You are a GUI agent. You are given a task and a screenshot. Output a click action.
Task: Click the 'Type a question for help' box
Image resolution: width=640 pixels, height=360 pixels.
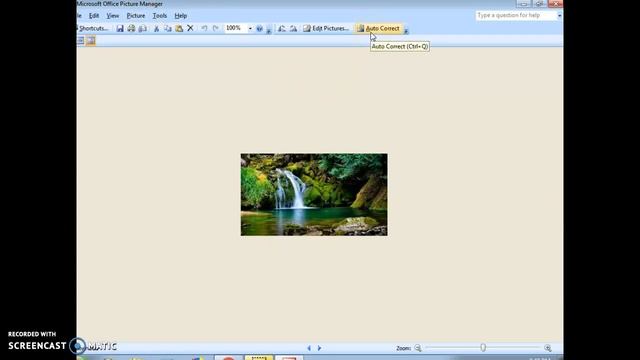516,16
